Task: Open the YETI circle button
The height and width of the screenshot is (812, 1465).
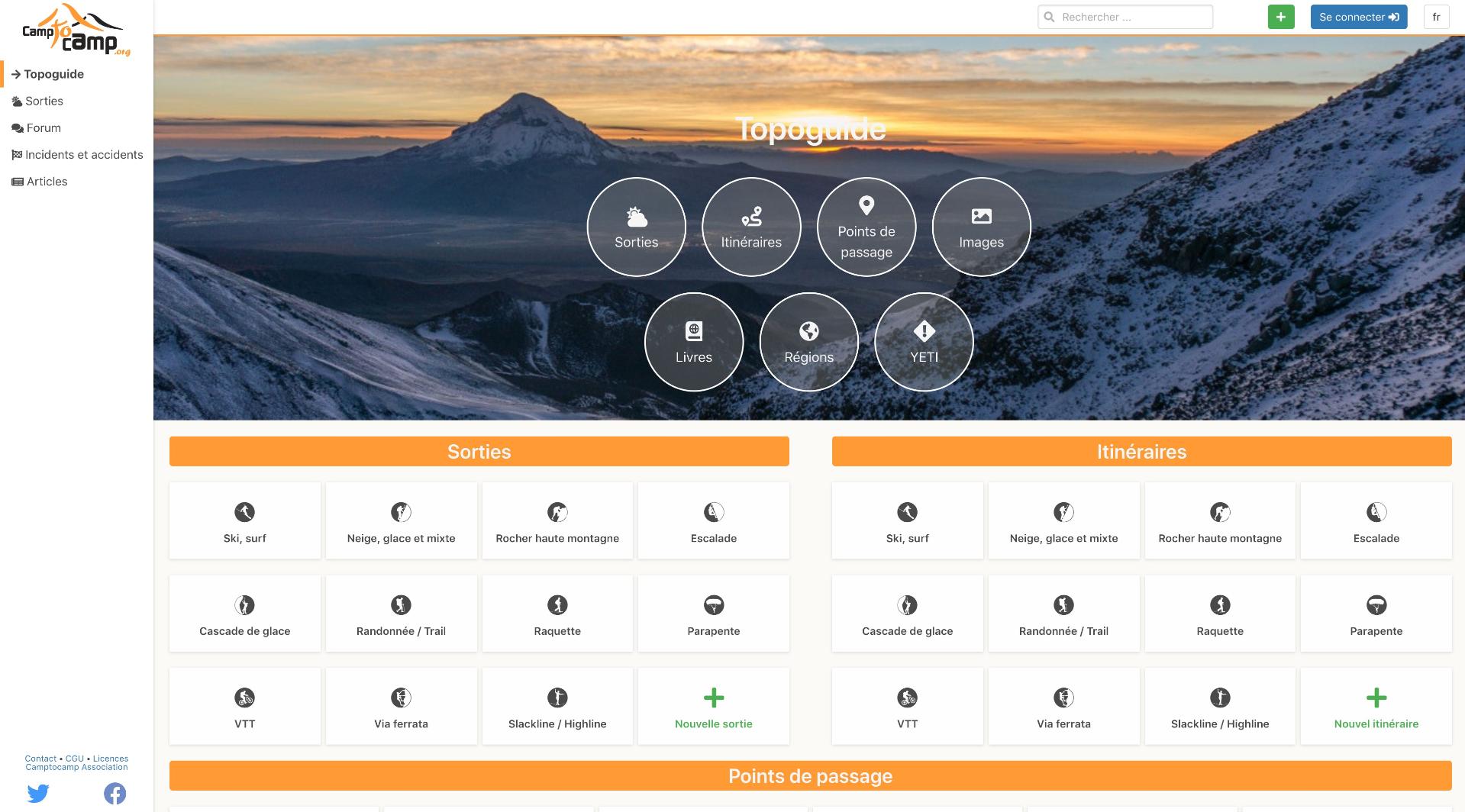Action: (x=924, y=342)
